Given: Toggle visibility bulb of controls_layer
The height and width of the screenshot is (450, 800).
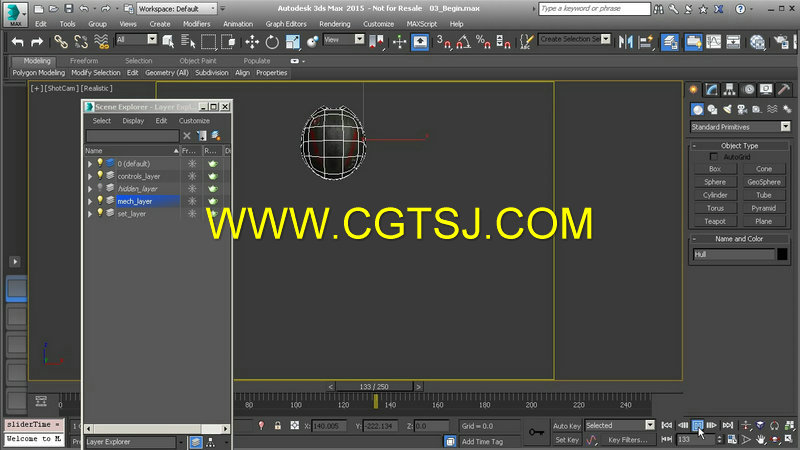Looking at the screenshot, I should pos(100,176).
